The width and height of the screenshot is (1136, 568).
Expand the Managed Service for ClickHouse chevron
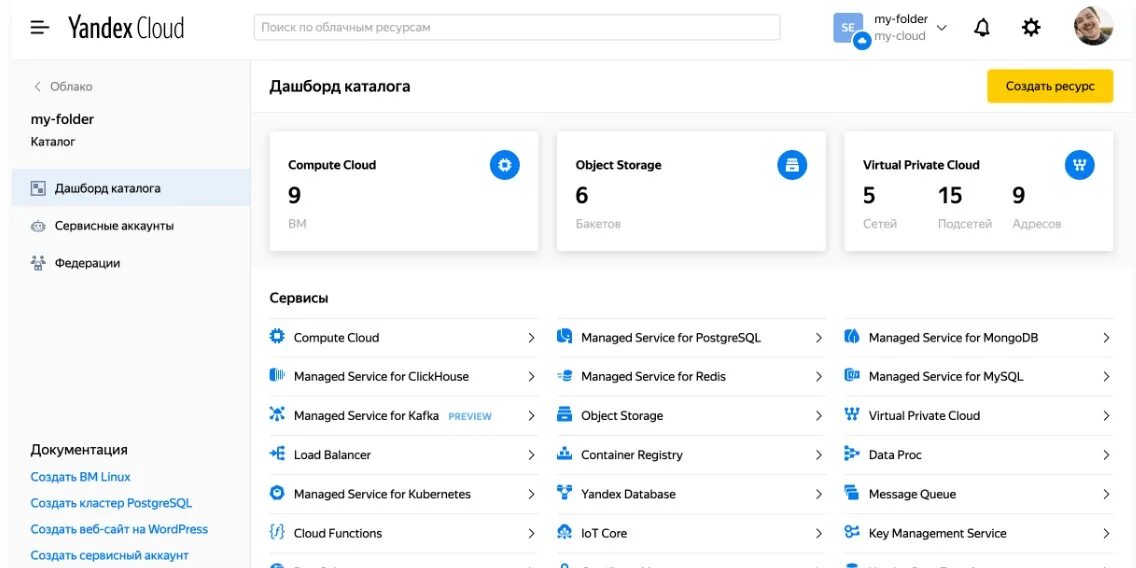[x=531, y=377]
